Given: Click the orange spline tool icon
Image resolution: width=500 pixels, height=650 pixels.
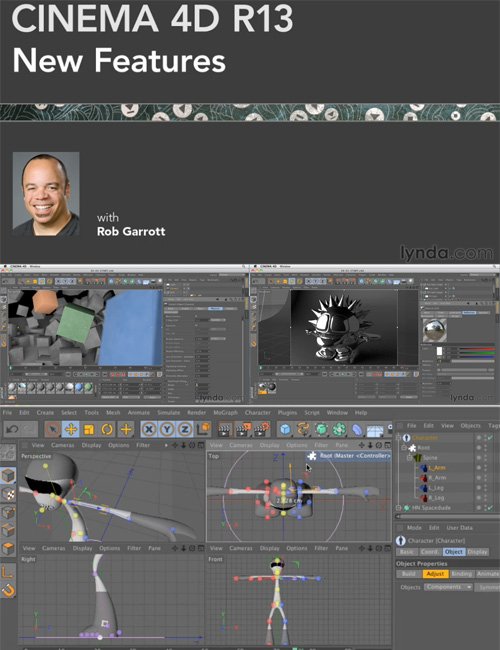Looking at the screenshot, I should click(x=303, y=429).
